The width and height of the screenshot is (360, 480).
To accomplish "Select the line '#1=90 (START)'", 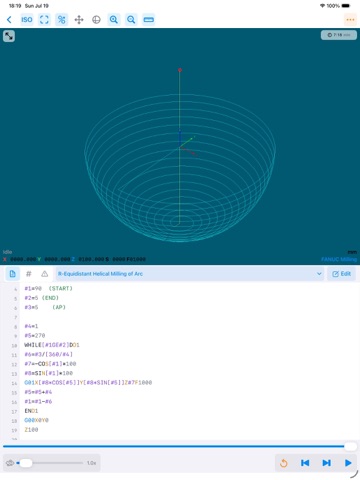I will tap(48, 288).
